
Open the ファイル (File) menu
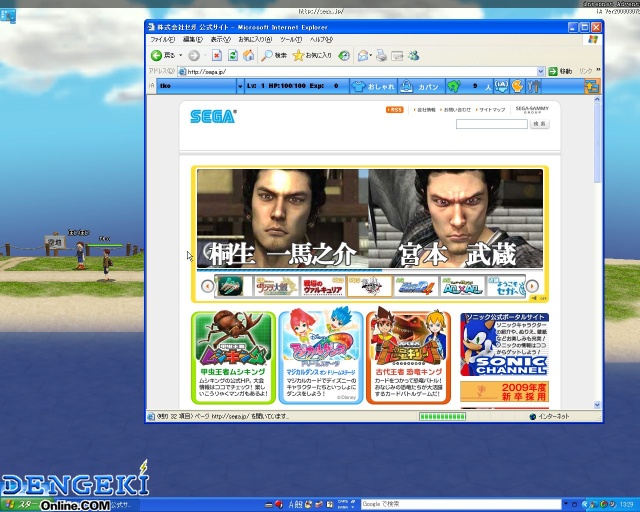[162, 39]
